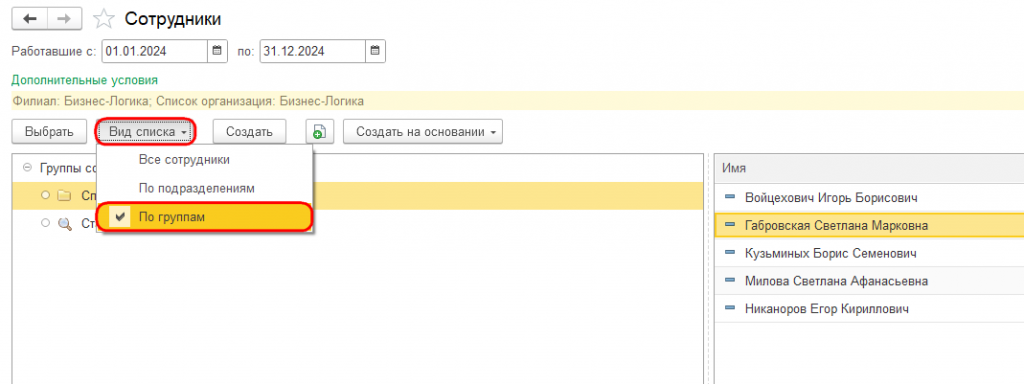Click the copy-create icon with green plus
1024x384 pixels.
point(319,132)
